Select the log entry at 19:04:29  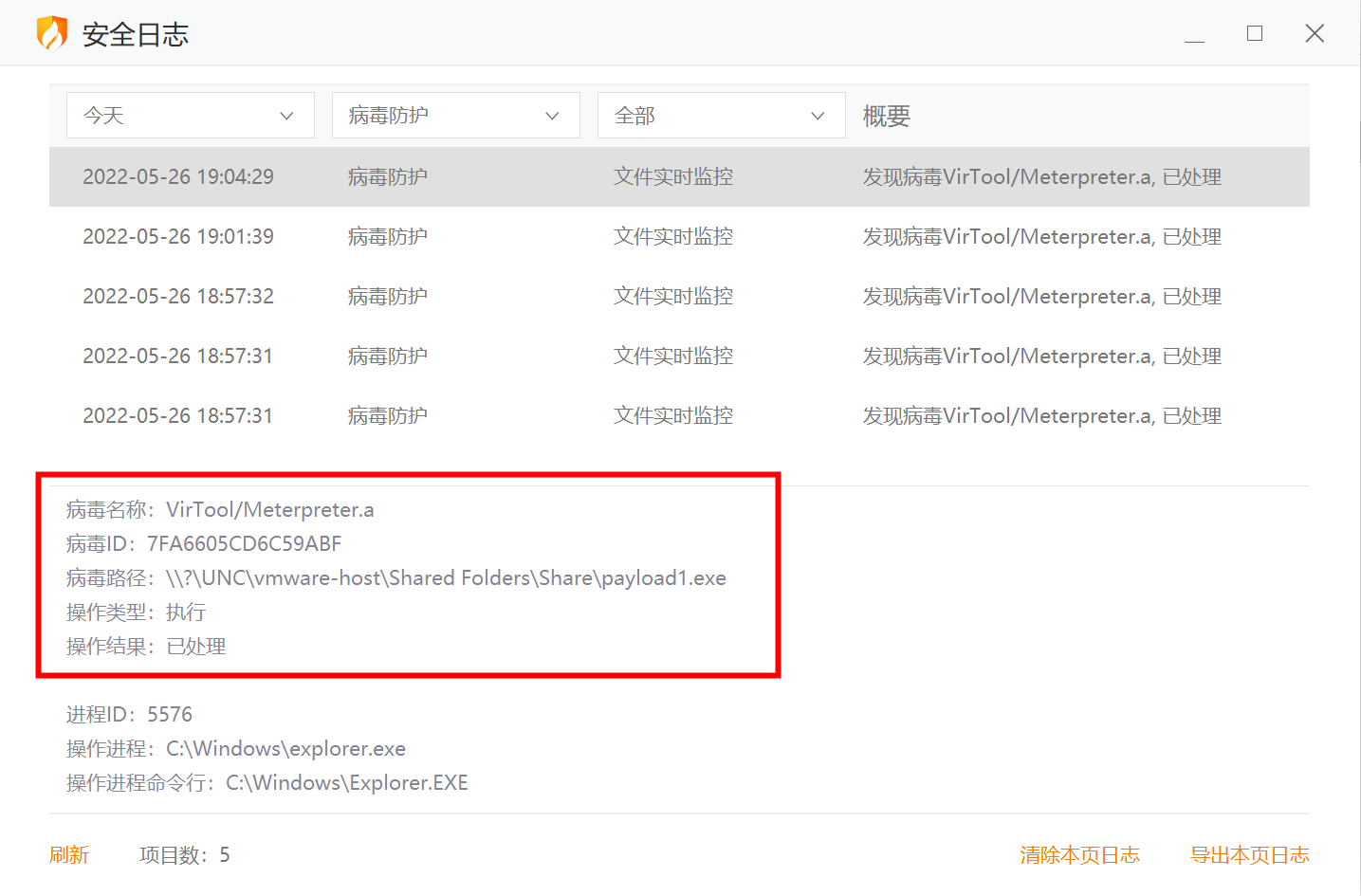pyautogui.click(x=678, y=177)
